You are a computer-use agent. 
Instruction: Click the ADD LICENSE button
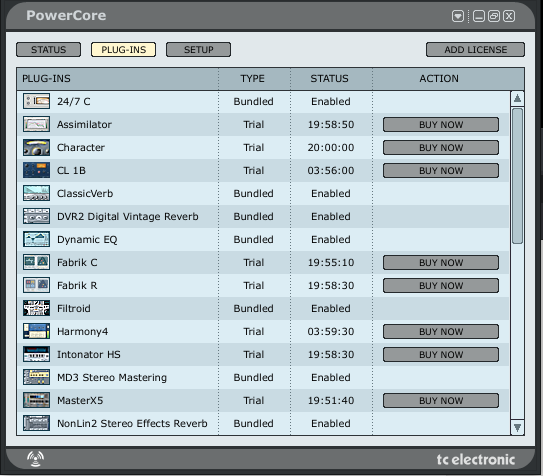(x=475, y=50)
